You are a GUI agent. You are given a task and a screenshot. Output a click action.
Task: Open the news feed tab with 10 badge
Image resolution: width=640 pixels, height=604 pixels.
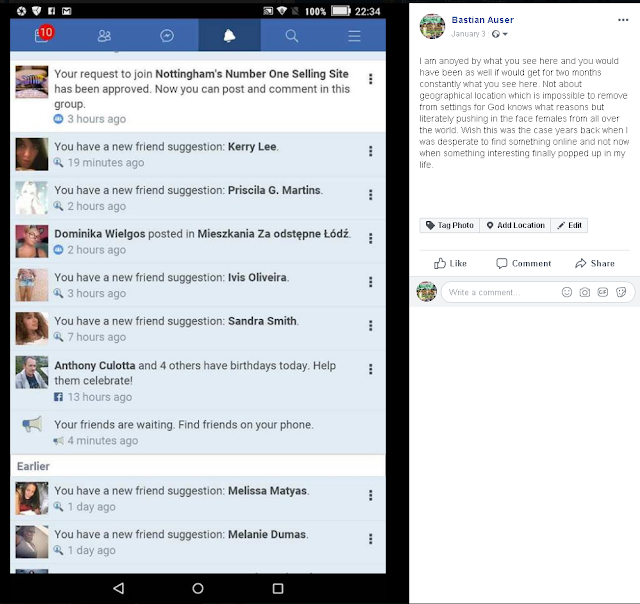pyautogui.click(x=42, y=35)
